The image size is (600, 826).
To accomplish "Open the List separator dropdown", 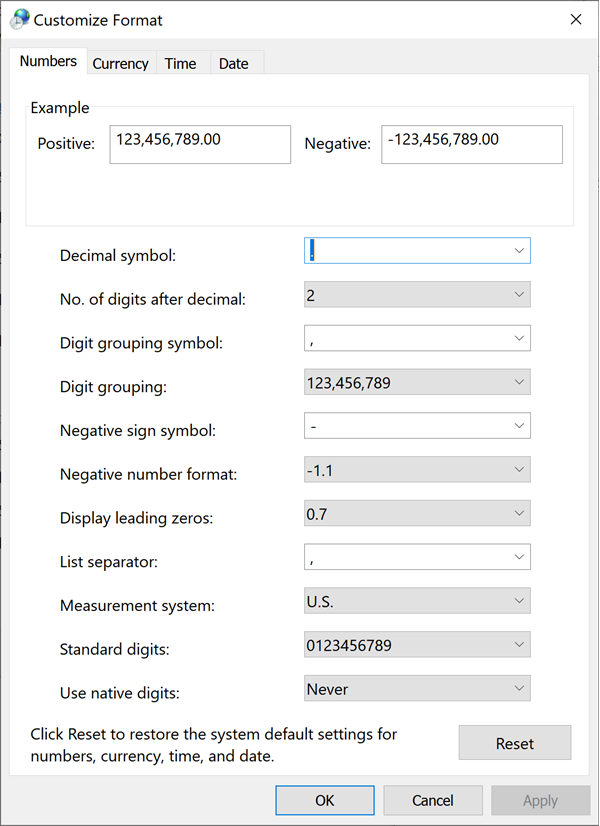I will coord(518,557).
